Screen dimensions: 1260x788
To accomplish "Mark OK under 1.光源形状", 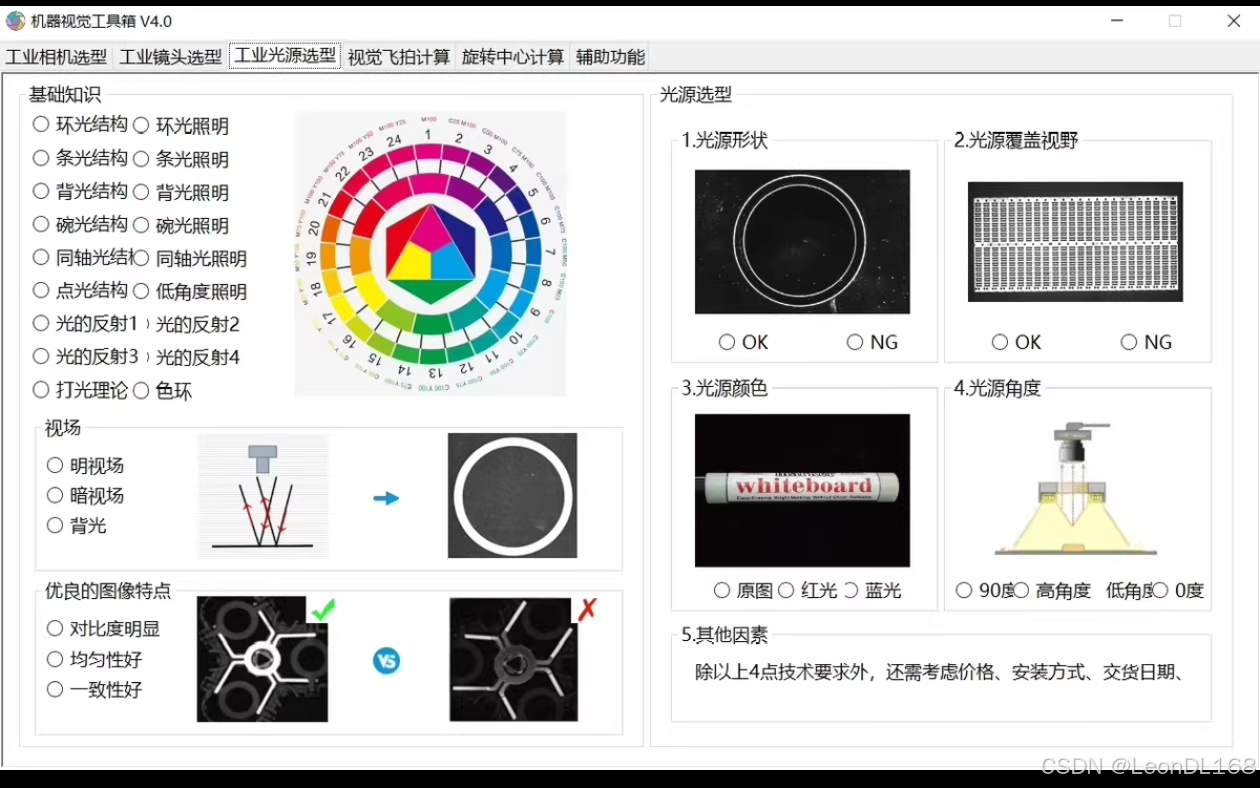I will [726, 342].
